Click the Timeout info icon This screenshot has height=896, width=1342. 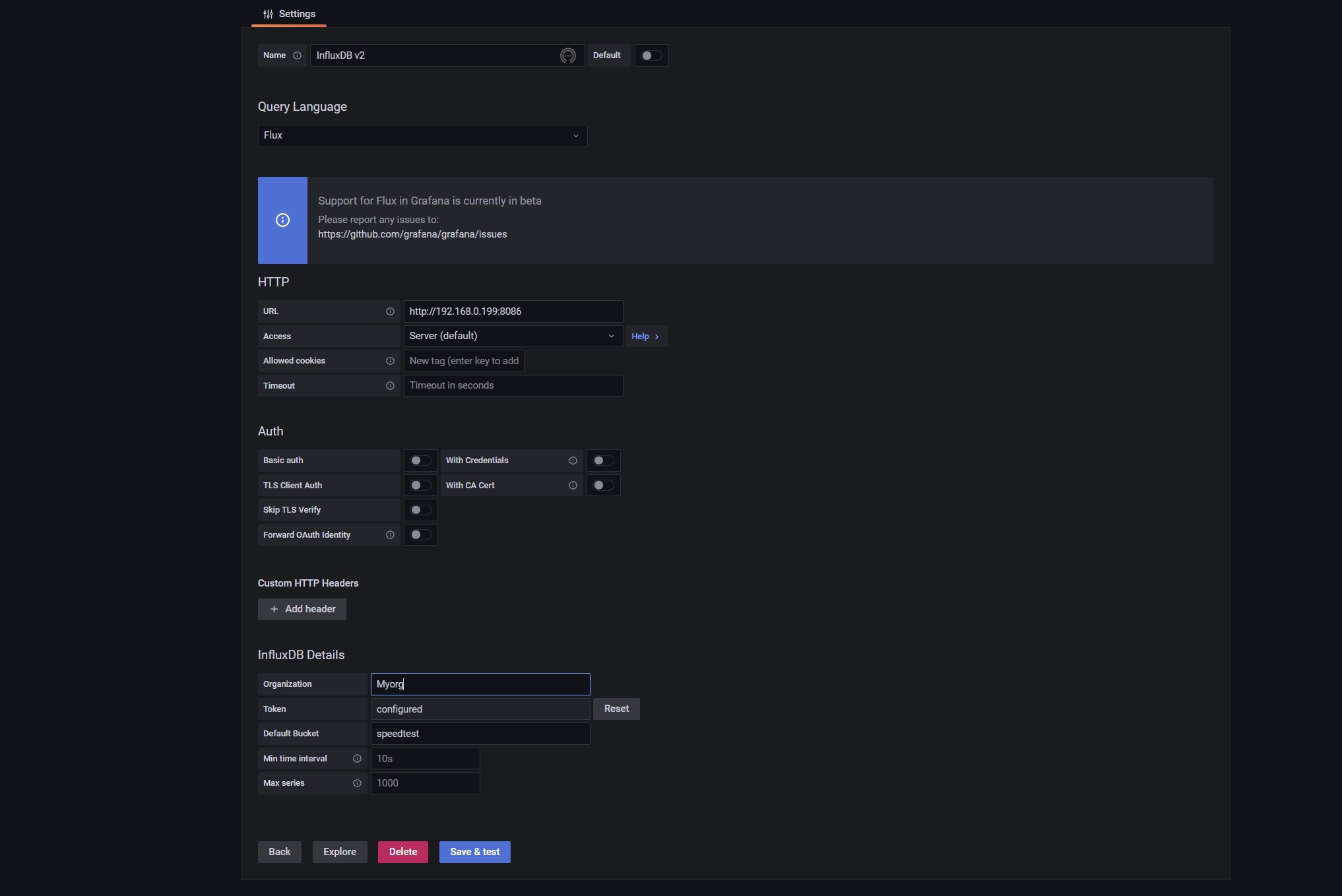click(x=390, y=386)
